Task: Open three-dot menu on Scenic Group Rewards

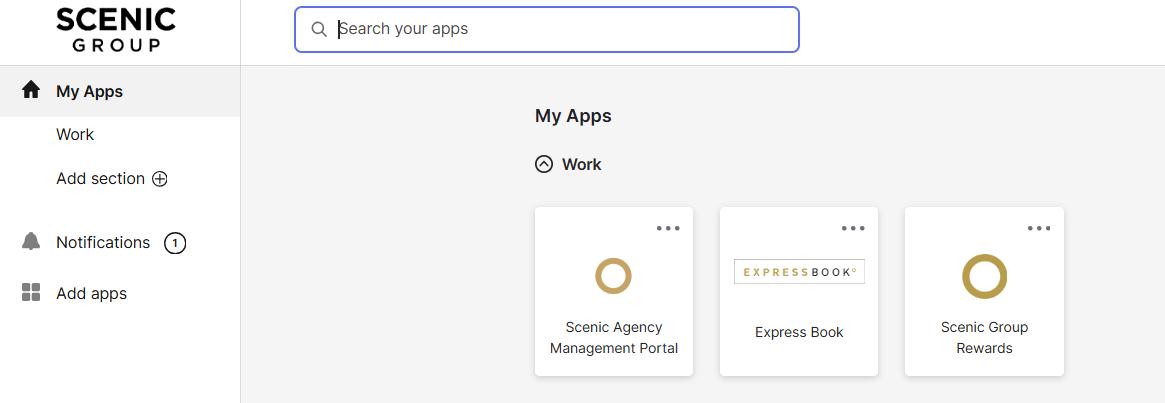Action: click(x=1039, y=228)
